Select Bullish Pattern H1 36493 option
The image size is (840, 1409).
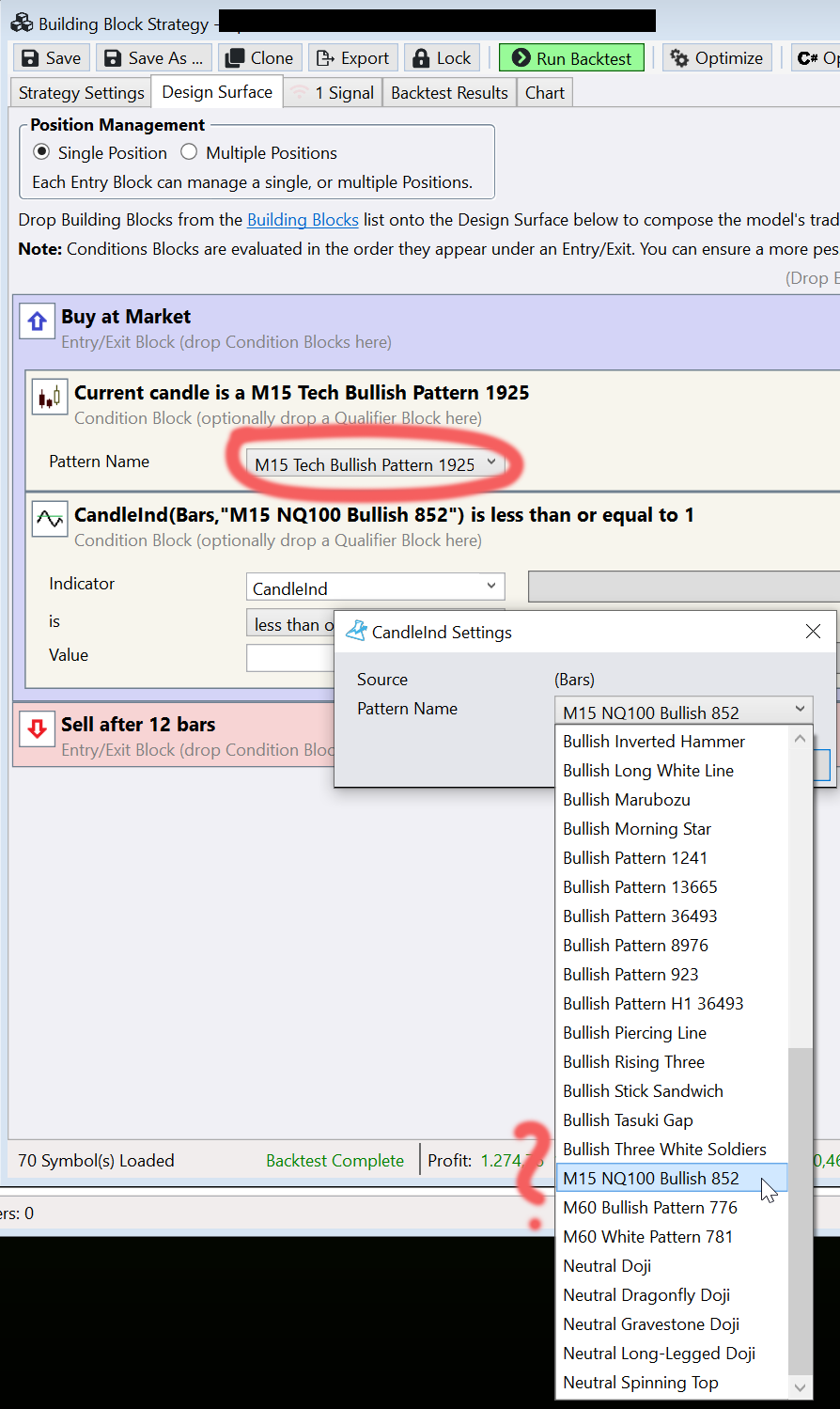point(671,1004)
